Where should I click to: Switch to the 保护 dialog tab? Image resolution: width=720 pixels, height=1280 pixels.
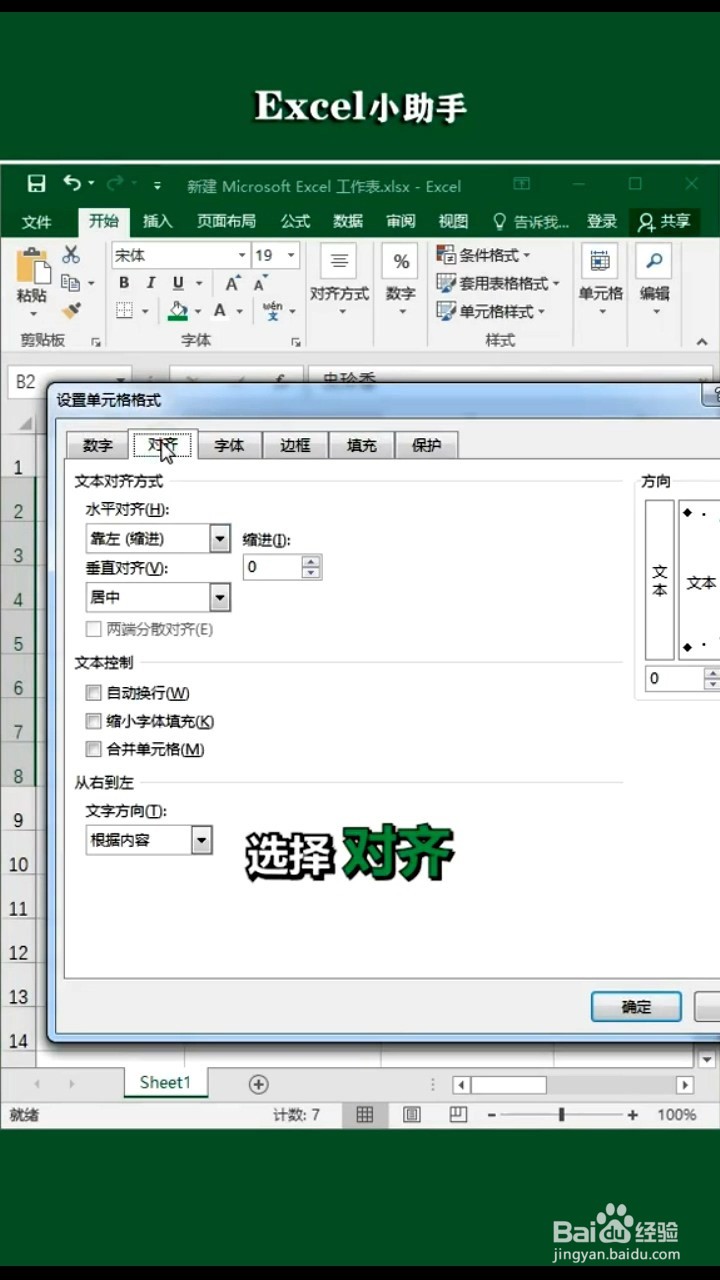(427, 446)
